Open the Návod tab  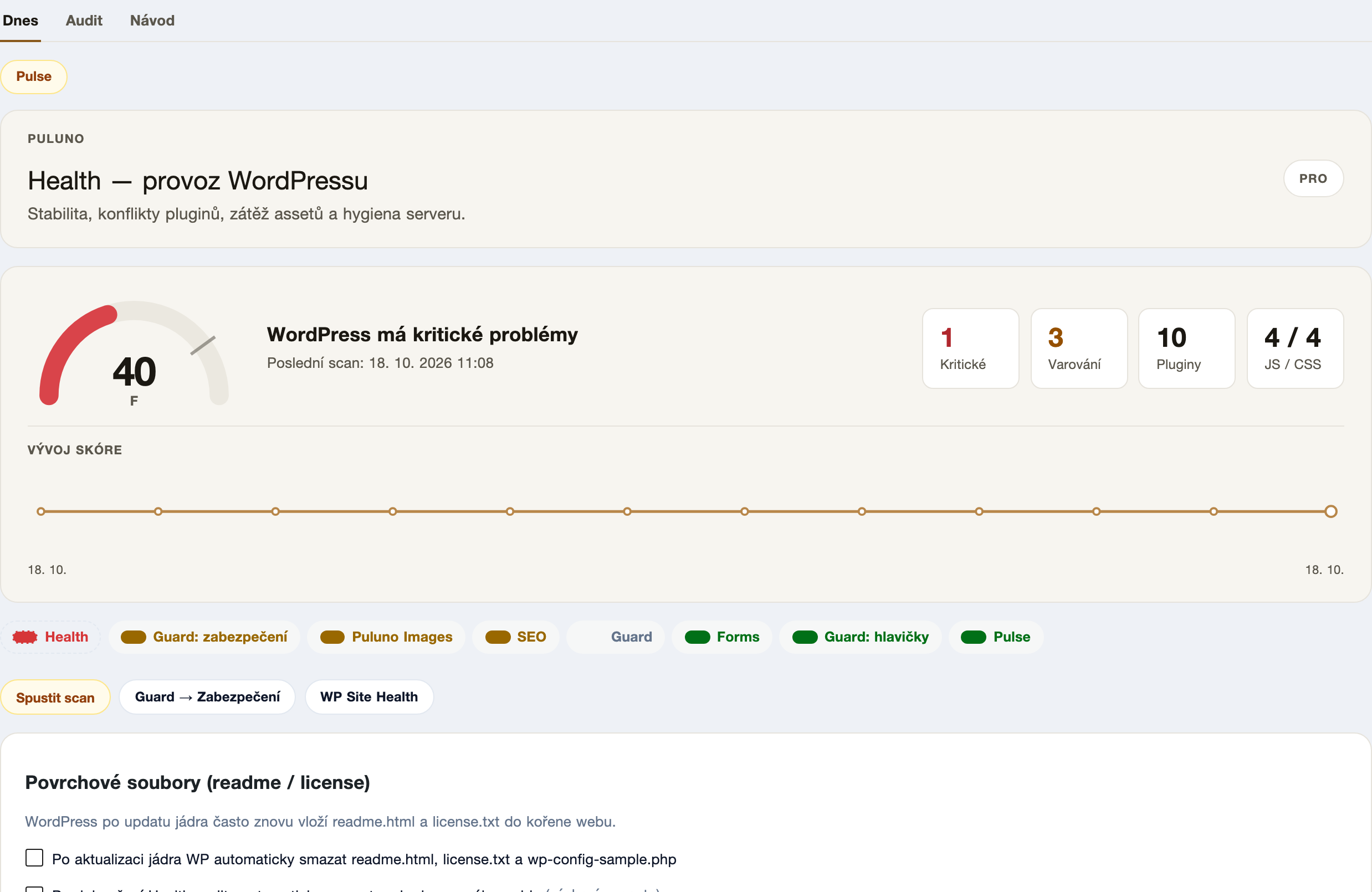pyautogui.click(x=152, y=20)
